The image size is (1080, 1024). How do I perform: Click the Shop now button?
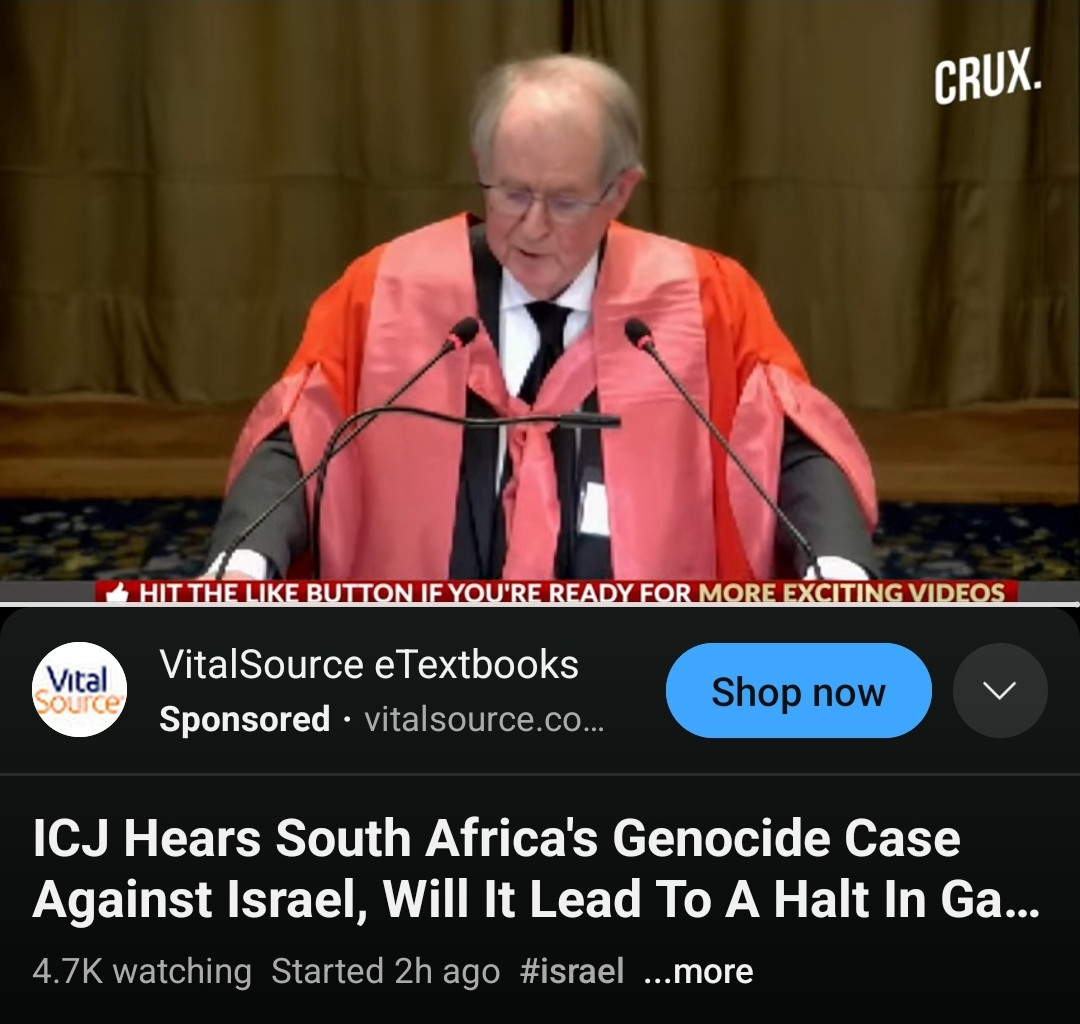(x=798, y=691)
